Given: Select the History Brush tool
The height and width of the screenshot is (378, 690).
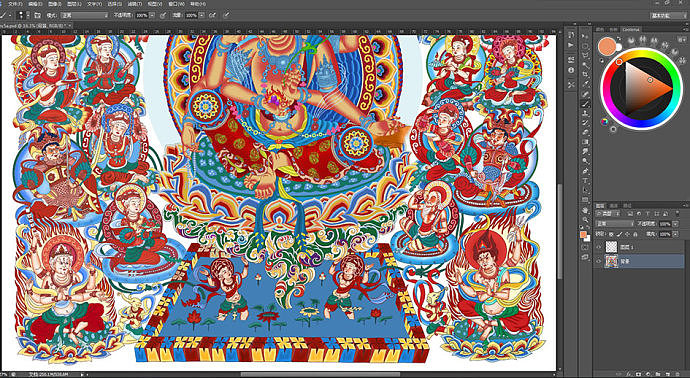Looking at the screenshot, I should pyautogui.click(x=585, y=123).
